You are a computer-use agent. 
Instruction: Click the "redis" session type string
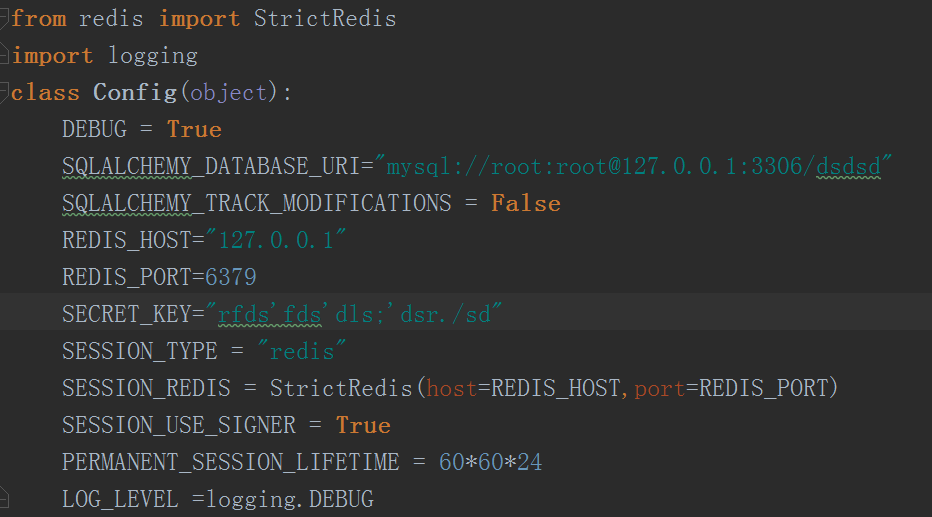tap(302, 351)
